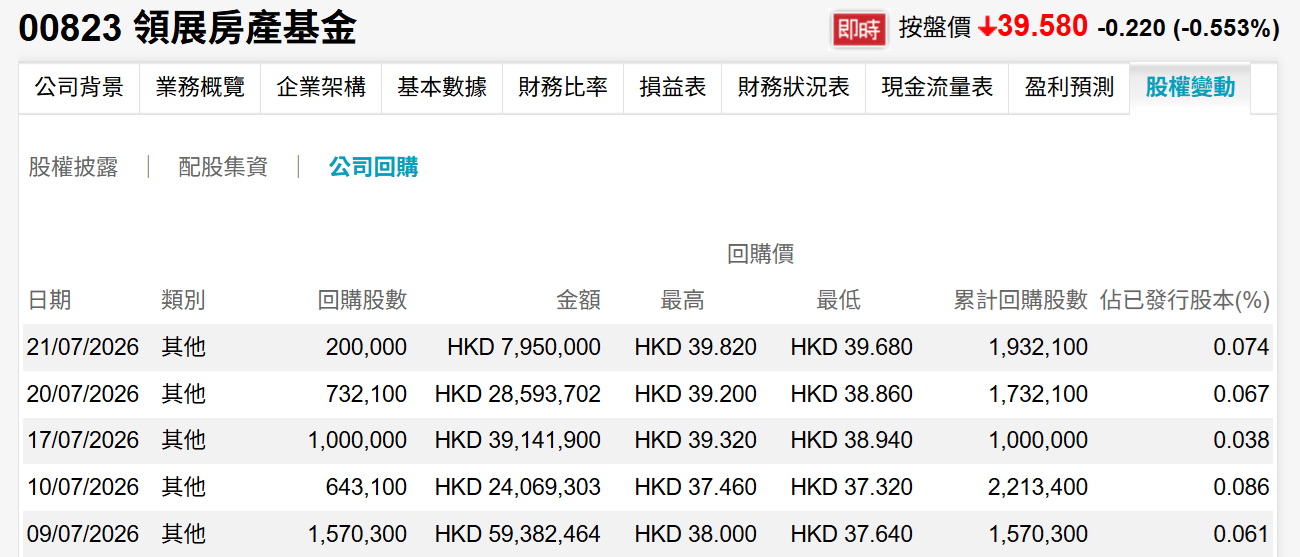The image size is (1300, 557).
Task: Select the 基本數據 tab
Action: (442, 87)
